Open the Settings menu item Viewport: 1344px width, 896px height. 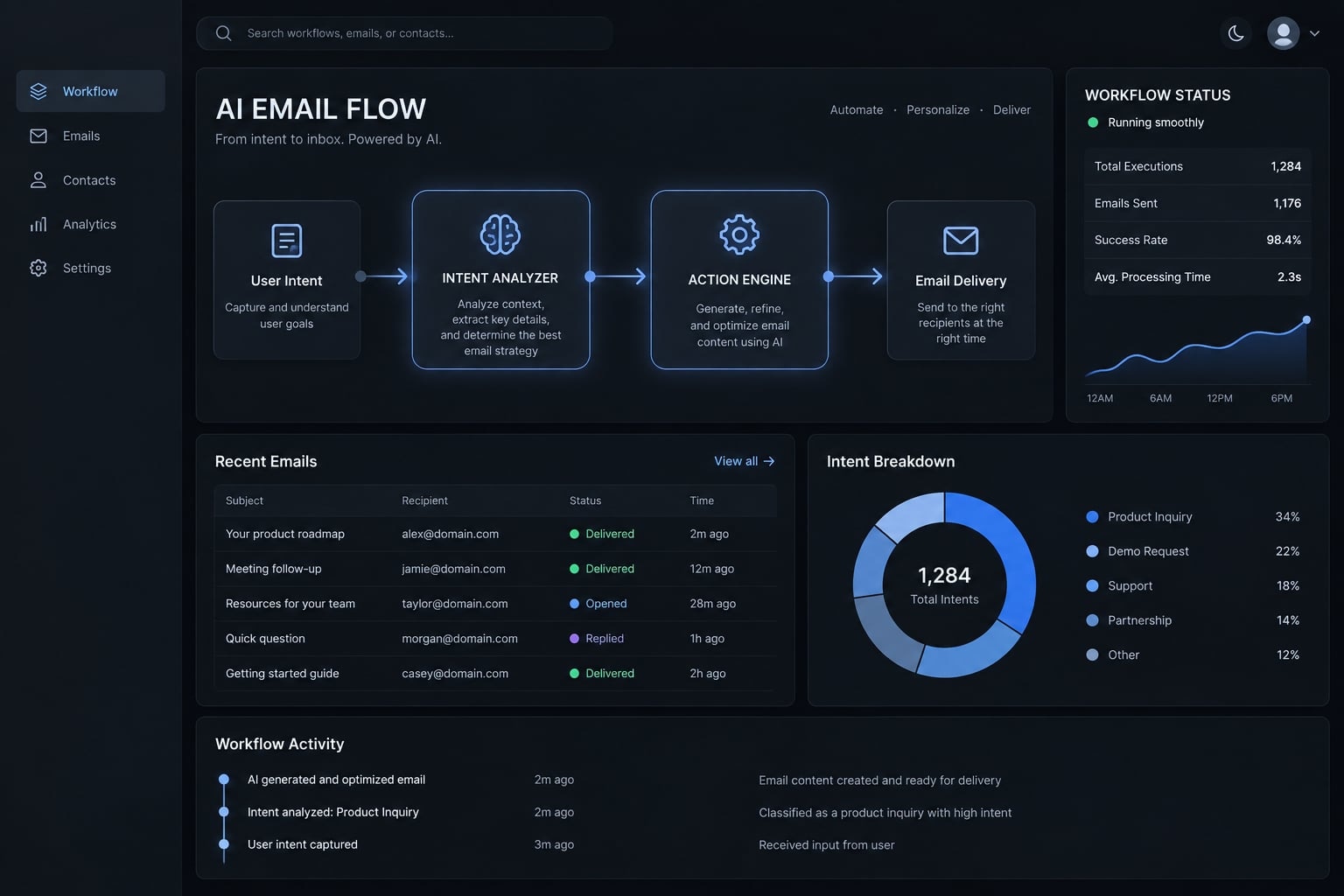click(x=87, y=268)
